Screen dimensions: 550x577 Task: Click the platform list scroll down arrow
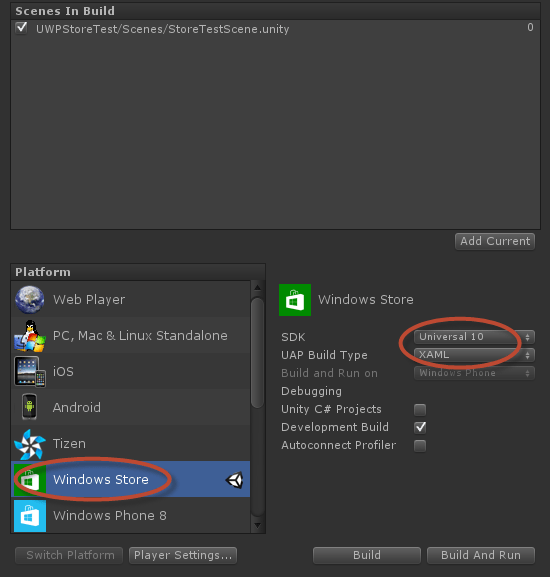[x=258, y=525]
